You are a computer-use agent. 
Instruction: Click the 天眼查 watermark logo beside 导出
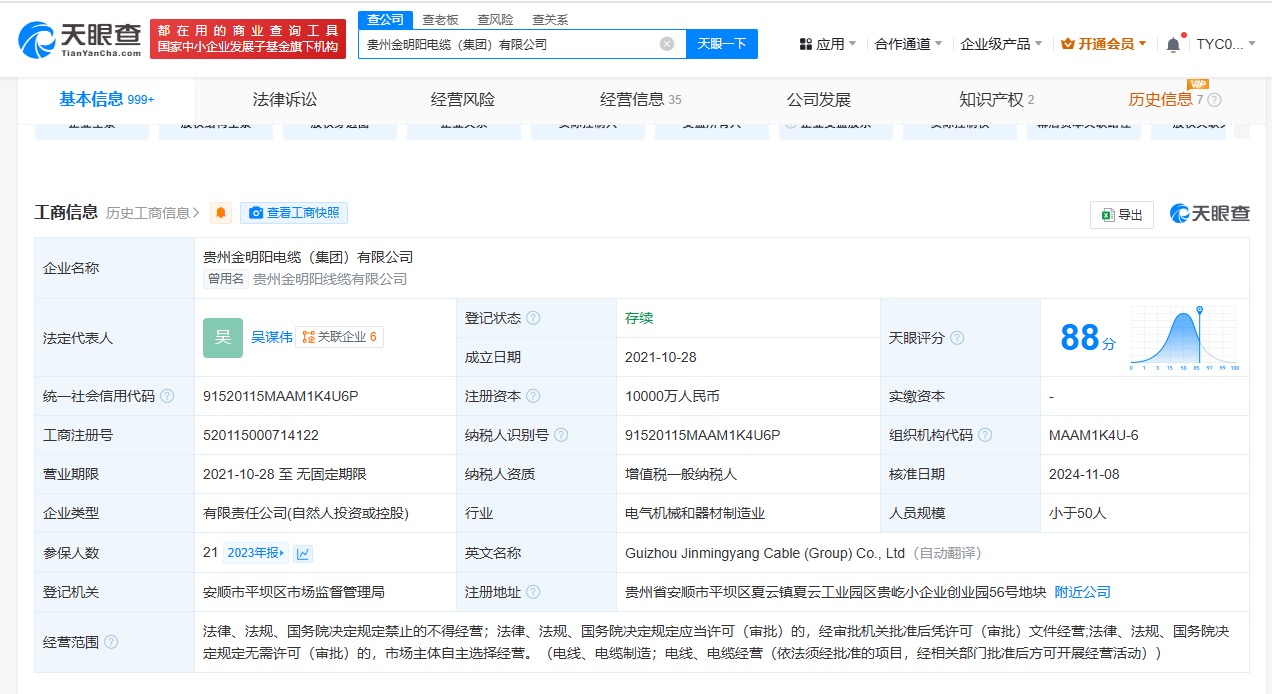click(x=1210, y=214)
